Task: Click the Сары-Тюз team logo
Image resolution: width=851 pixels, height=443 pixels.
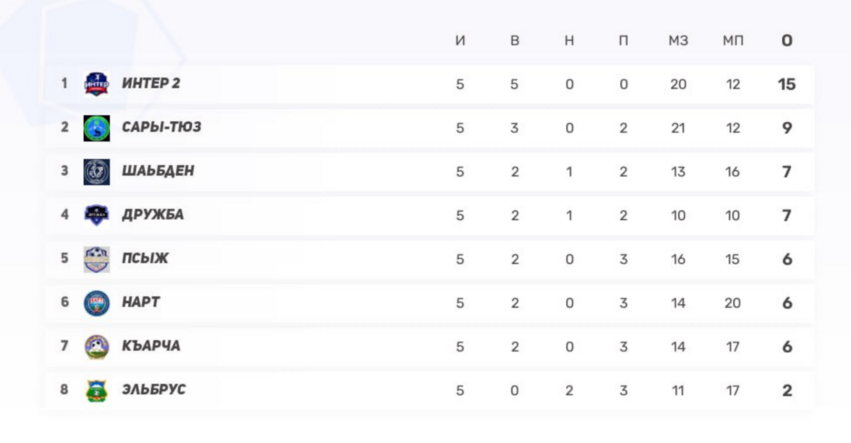Action: [96, 128]
